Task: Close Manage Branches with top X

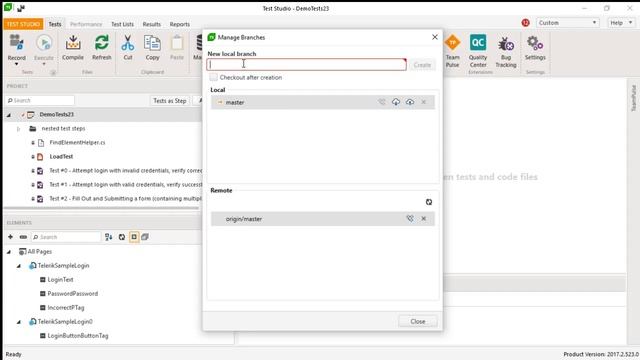Action: tap(435, 37)
